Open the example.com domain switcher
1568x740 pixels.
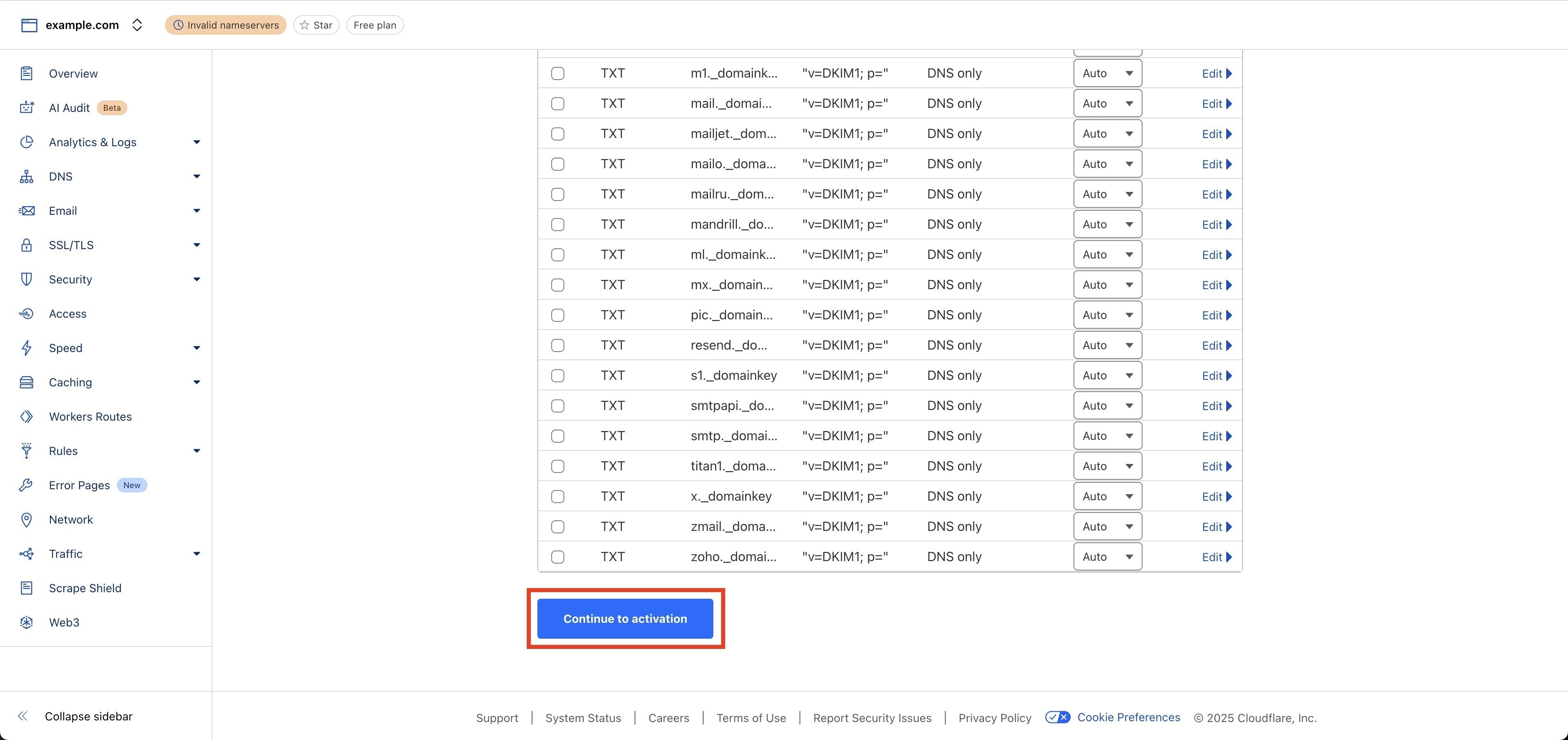point(137,25)
